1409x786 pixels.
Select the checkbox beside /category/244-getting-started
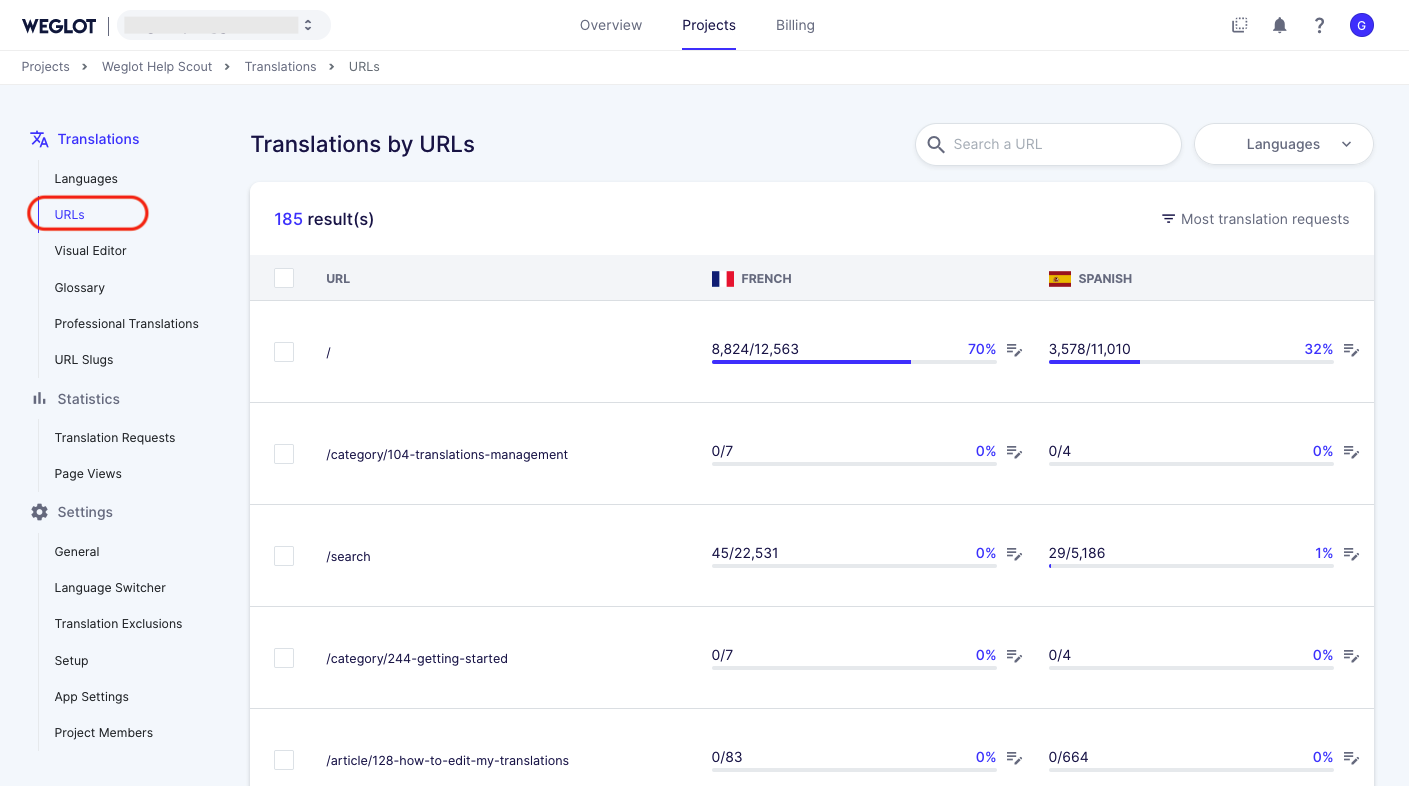click(x=284, y=657)
